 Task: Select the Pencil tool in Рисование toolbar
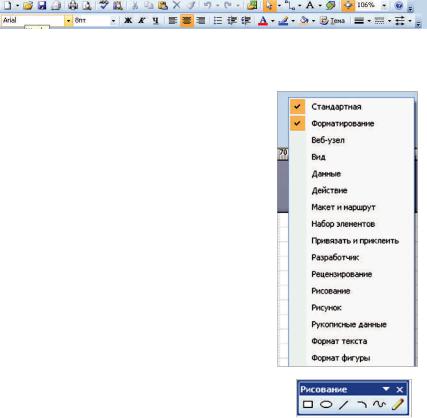click(x=398, y=405)
